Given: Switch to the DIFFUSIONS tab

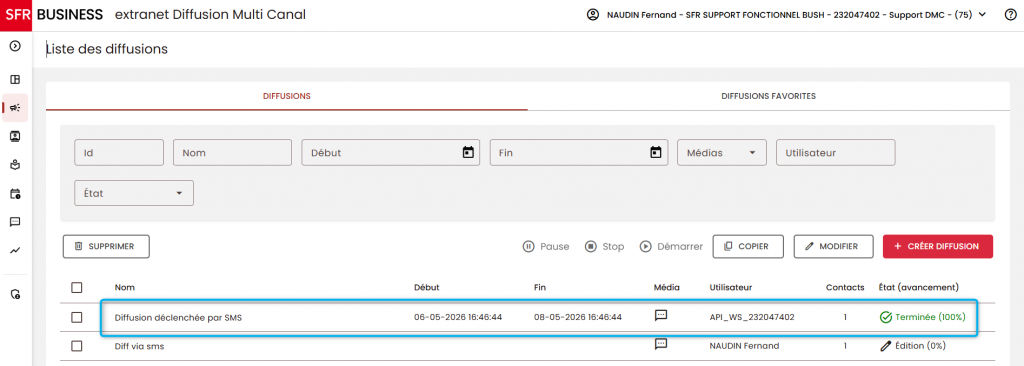Looking at the screenshot, I should [x=287, y=96].
